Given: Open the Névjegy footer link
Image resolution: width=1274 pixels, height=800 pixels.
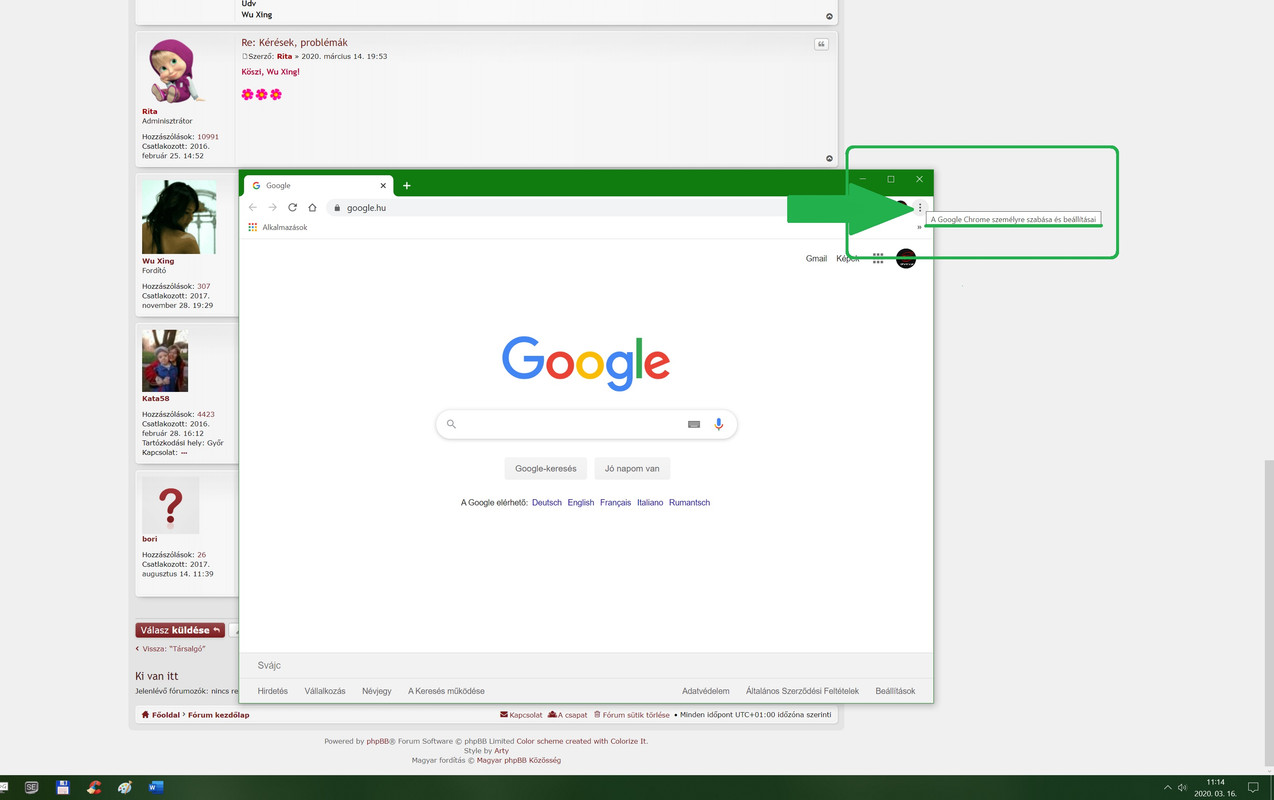Looking at the screenshot, I should [x=377, y=691].
